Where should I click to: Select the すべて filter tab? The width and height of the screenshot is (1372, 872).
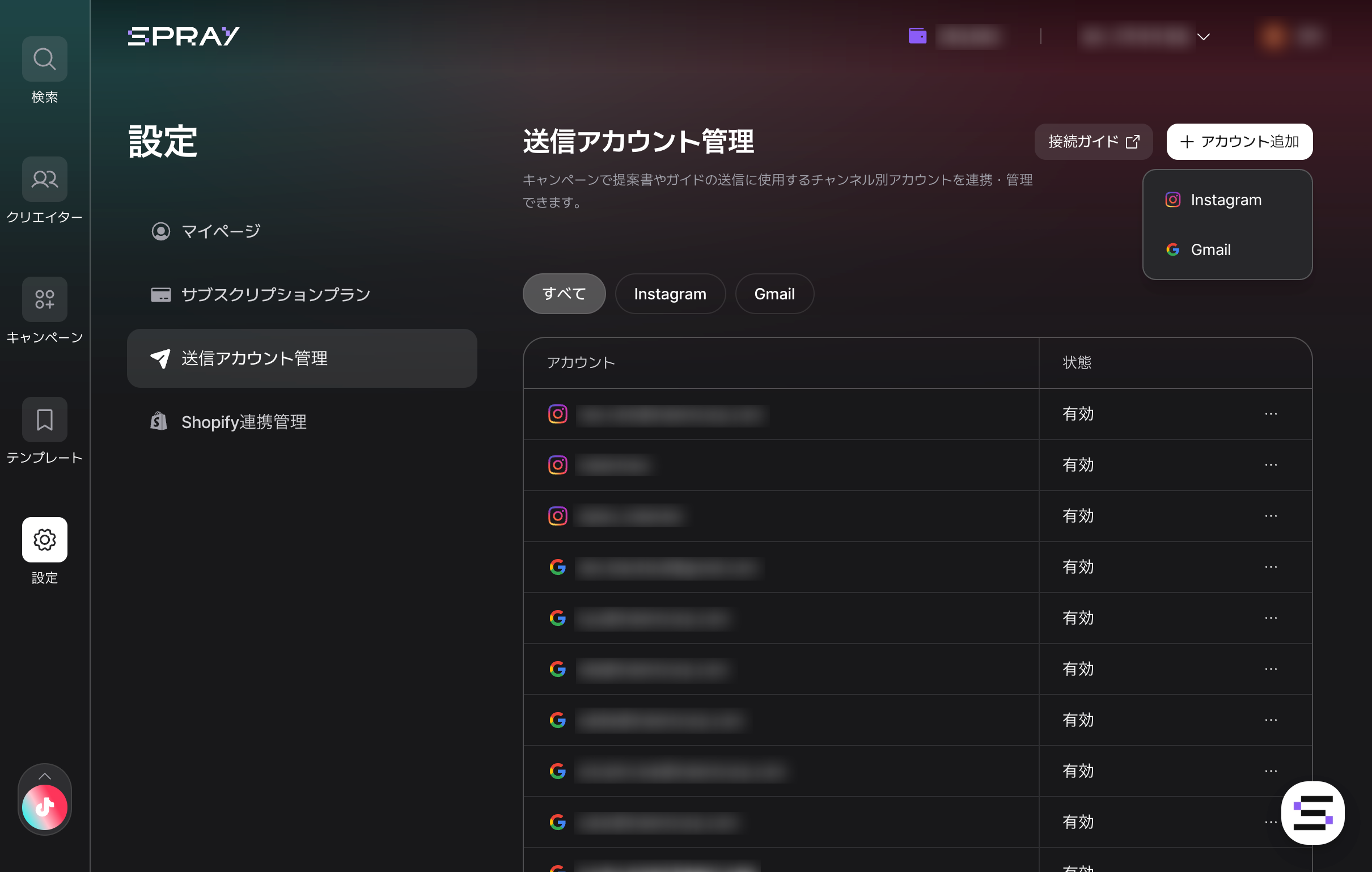564,294
